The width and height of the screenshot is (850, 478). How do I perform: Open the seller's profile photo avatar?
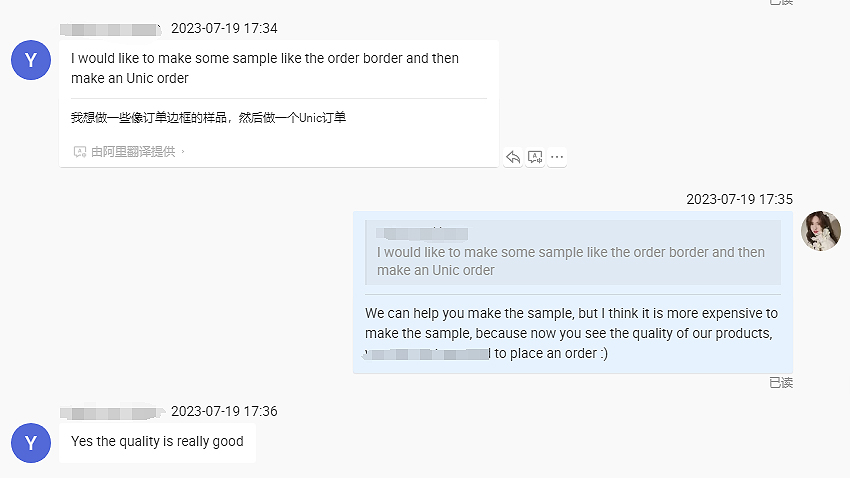821,231
